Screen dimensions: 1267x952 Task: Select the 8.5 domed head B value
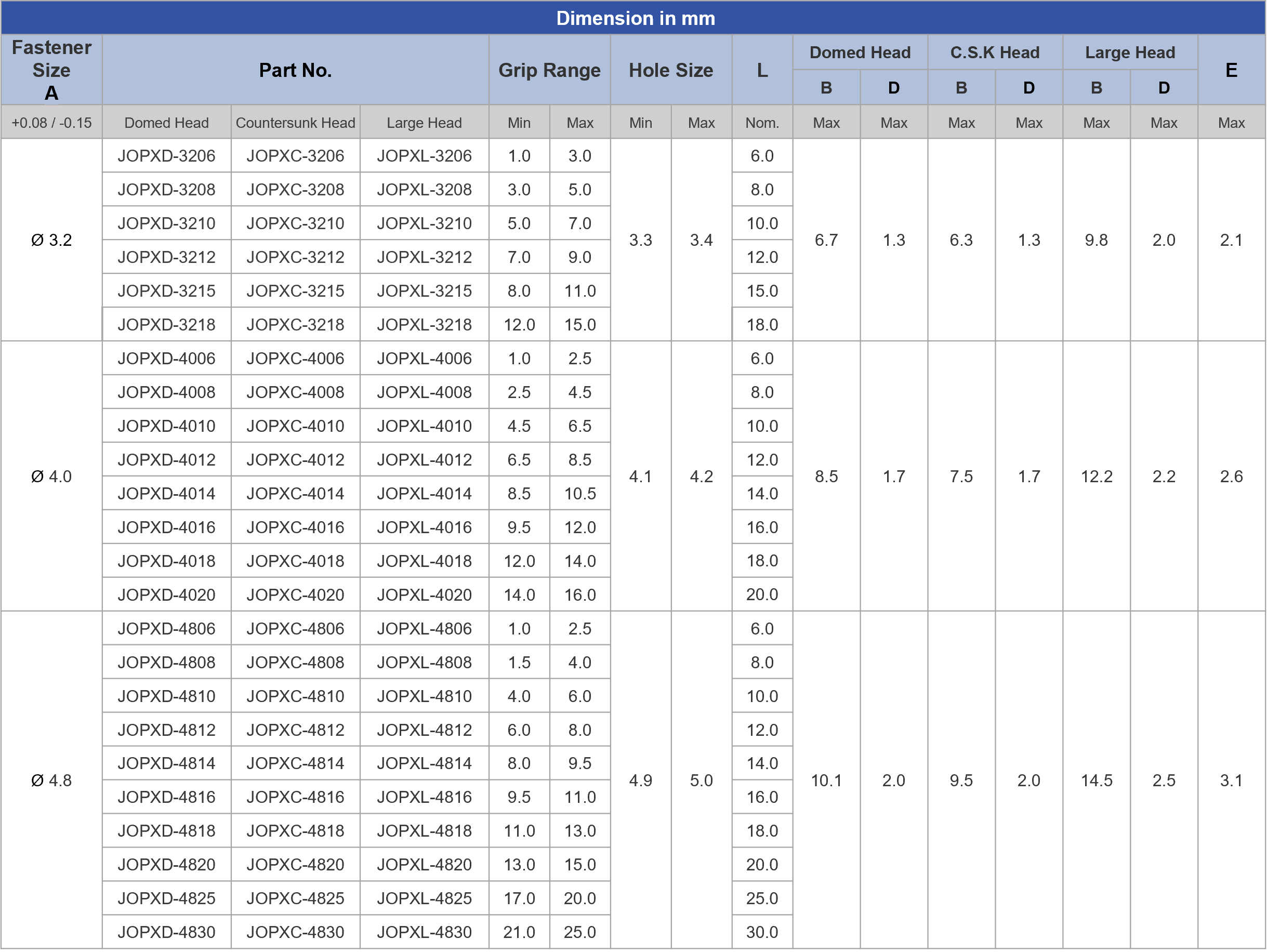pyautogui.click(x=826, y=477)
